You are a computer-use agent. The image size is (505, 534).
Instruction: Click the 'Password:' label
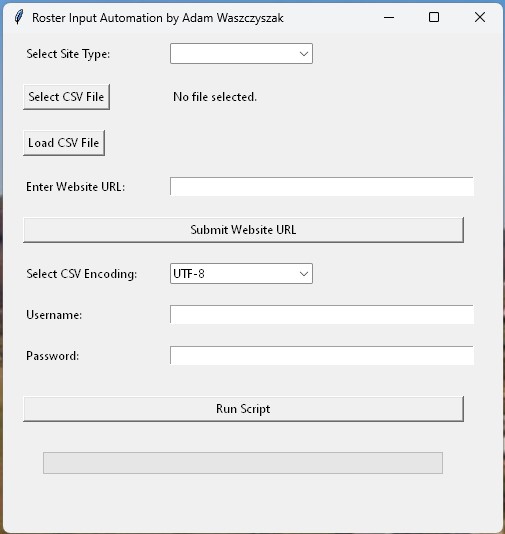[x=52, y=356]
